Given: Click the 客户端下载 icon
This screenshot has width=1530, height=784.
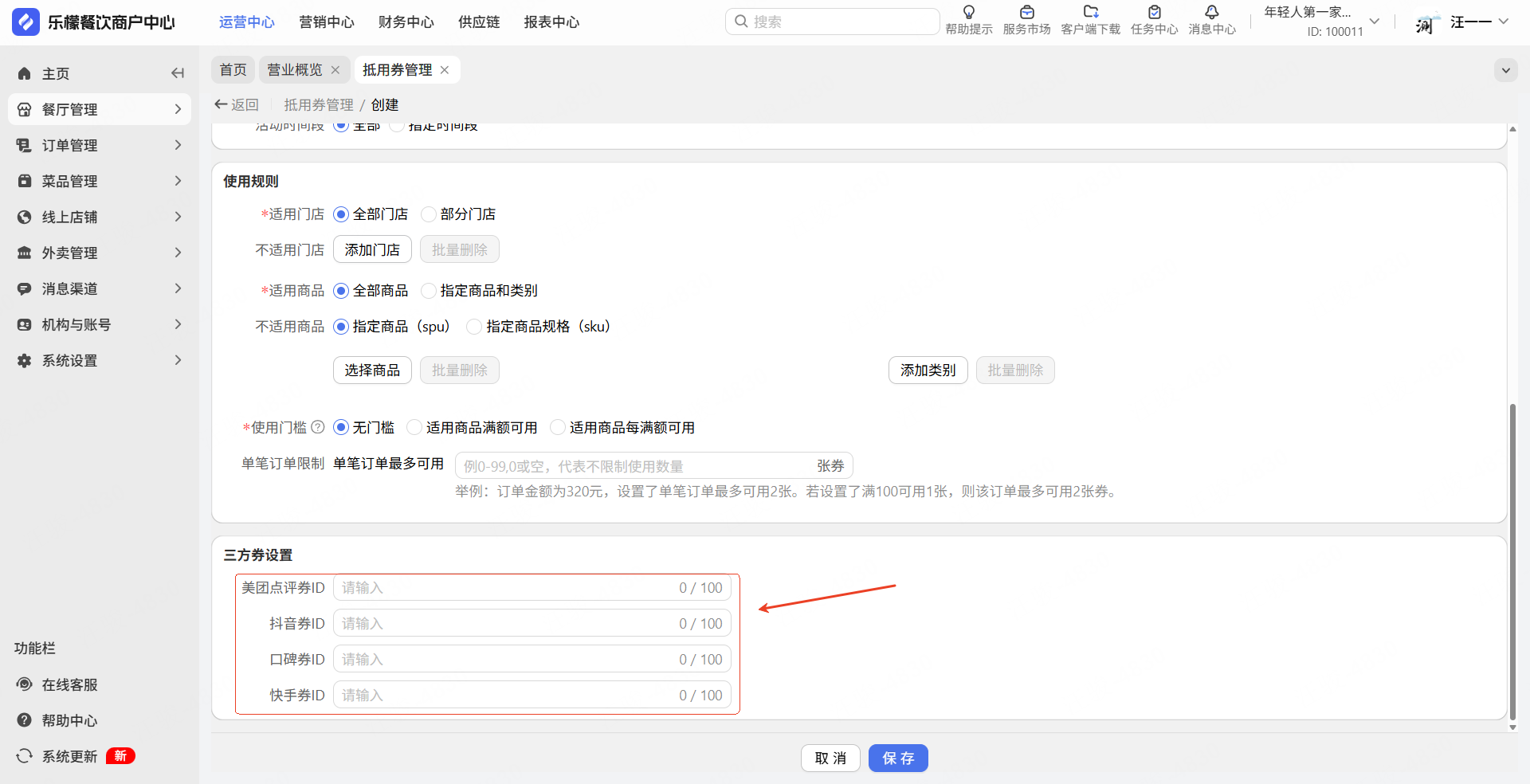Looking at the screenshot, I should [1090, 13].
